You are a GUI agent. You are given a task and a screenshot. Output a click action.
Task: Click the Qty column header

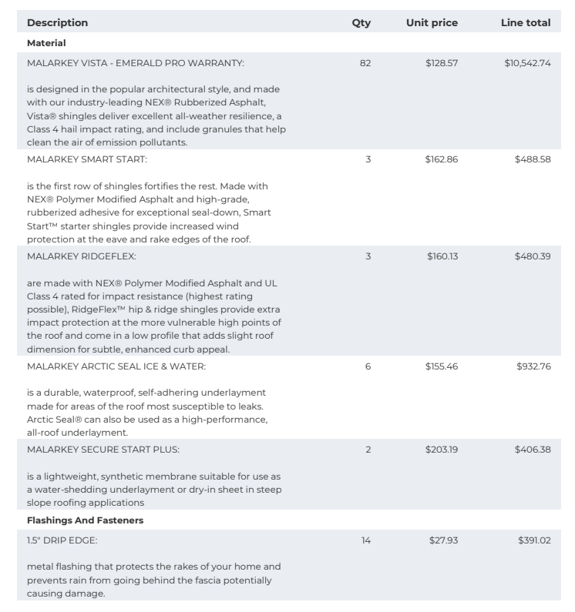point(361,23)
